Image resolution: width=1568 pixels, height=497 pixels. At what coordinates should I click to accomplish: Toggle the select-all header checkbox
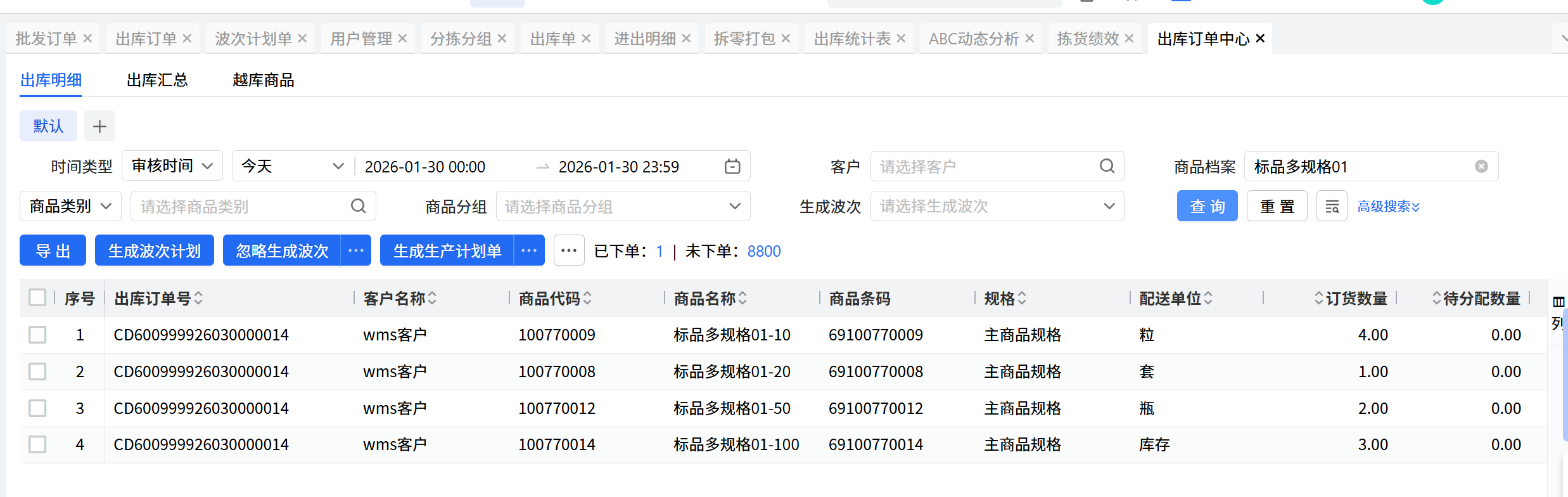click(37, 297)
